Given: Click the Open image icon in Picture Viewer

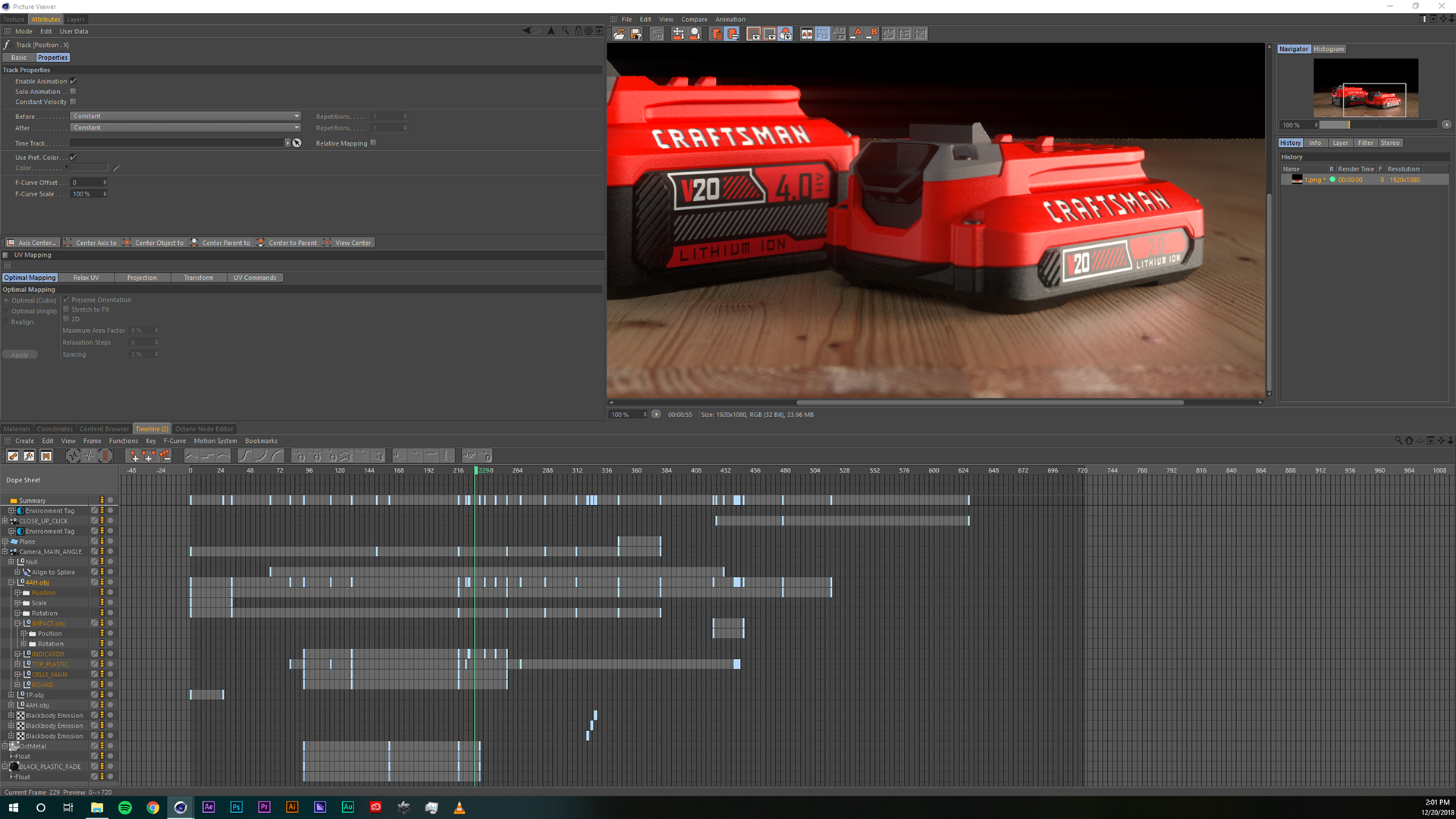Looking at the screenshot, I should tap(620, 34).
